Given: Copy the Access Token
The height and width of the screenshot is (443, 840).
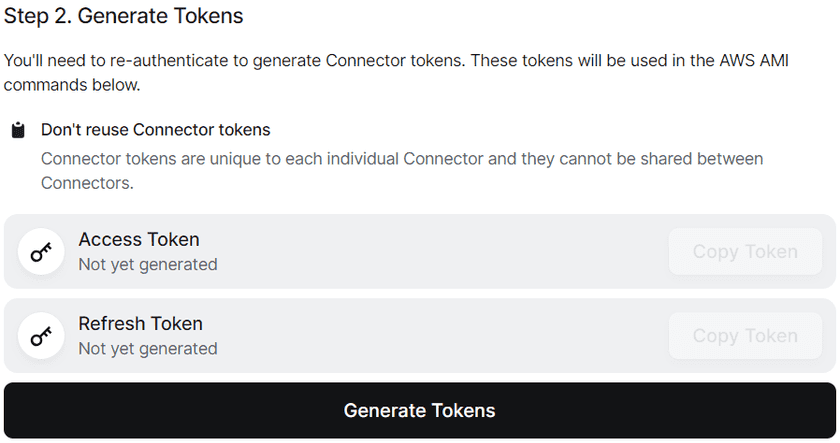Looking at the screenshot, I should pyautogui.click(x=745, y=252).
